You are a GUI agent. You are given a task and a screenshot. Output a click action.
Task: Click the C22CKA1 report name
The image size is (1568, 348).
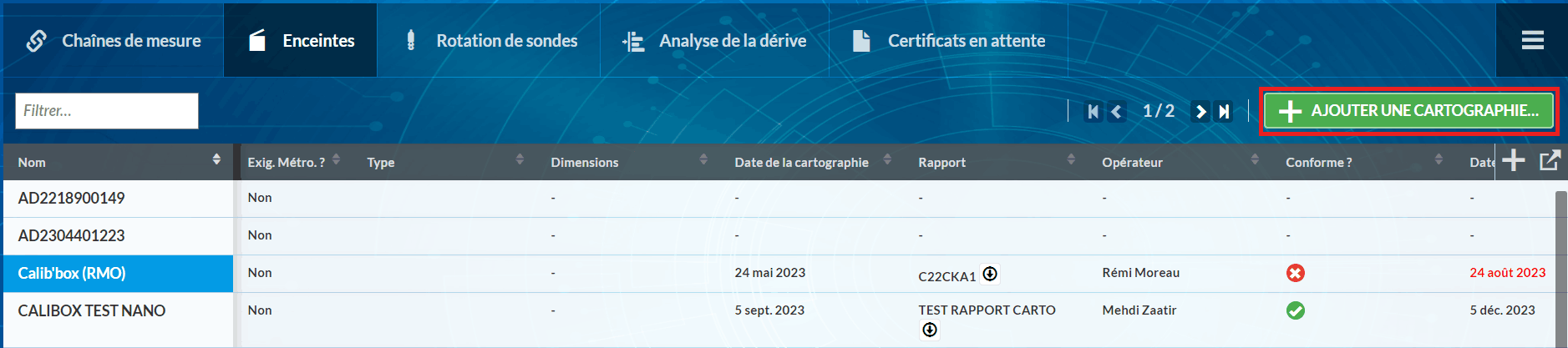pos(947,276)
